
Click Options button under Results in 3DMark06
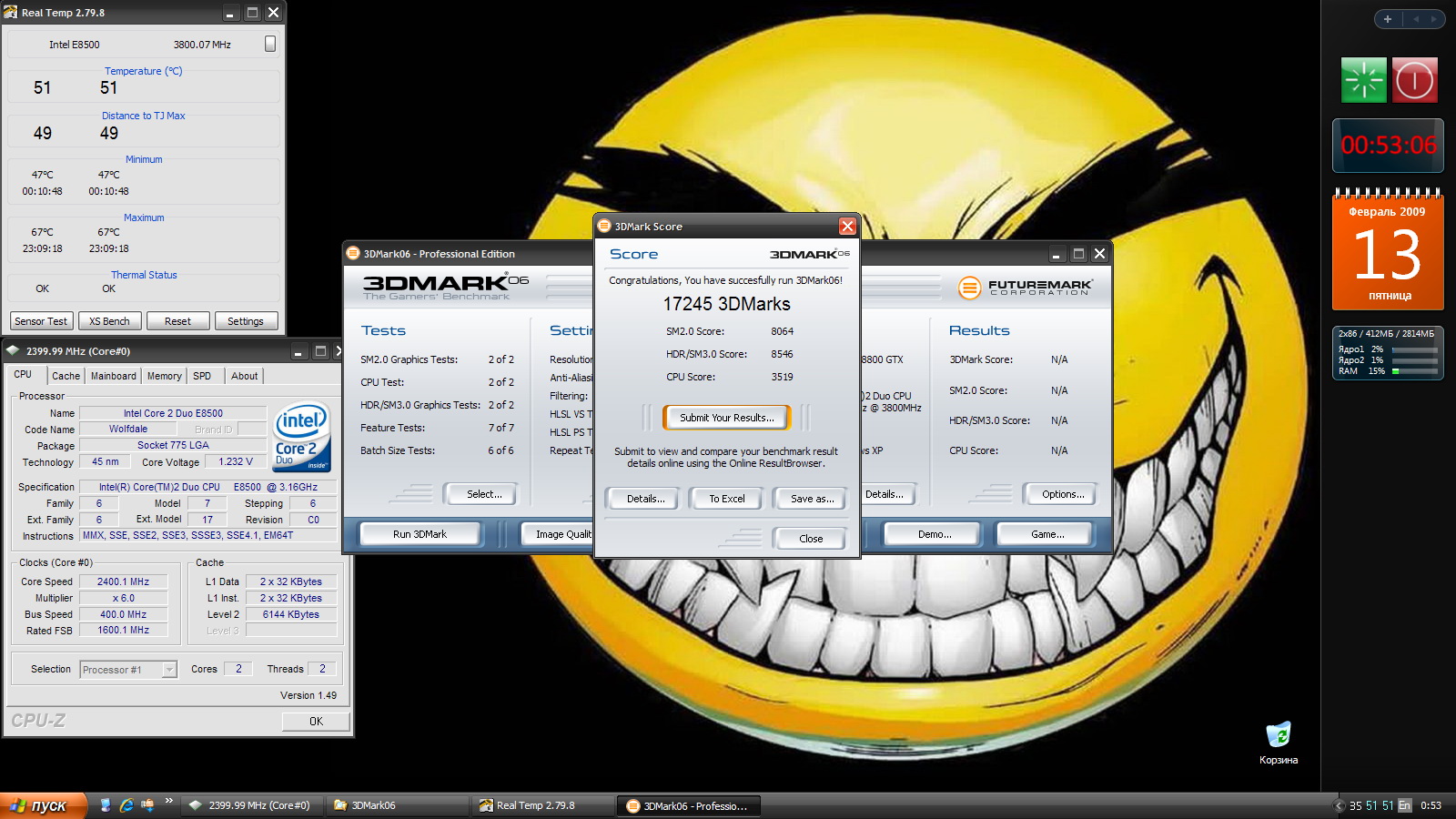coord(1062,494)
